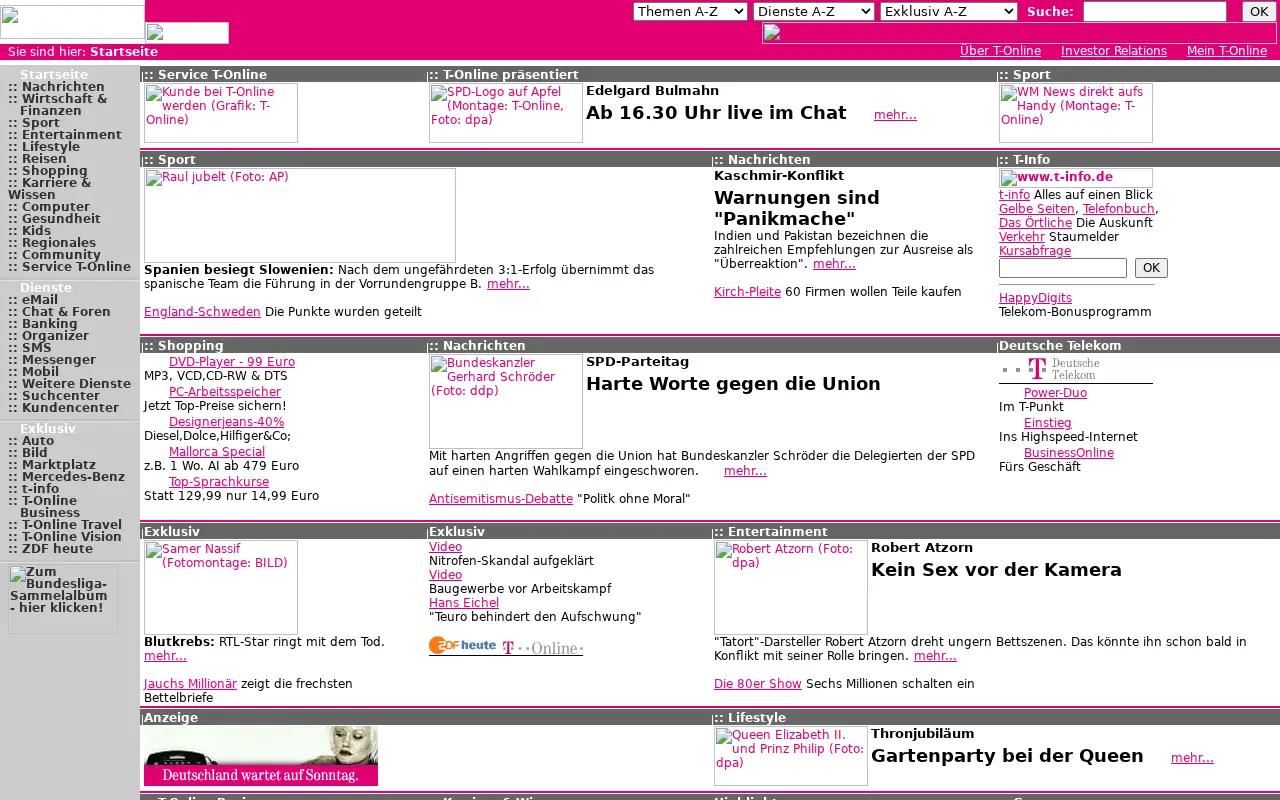
Task: Click the Bundesliga-Sammelalbum banner in sidebar
Action: pos(63,599)
